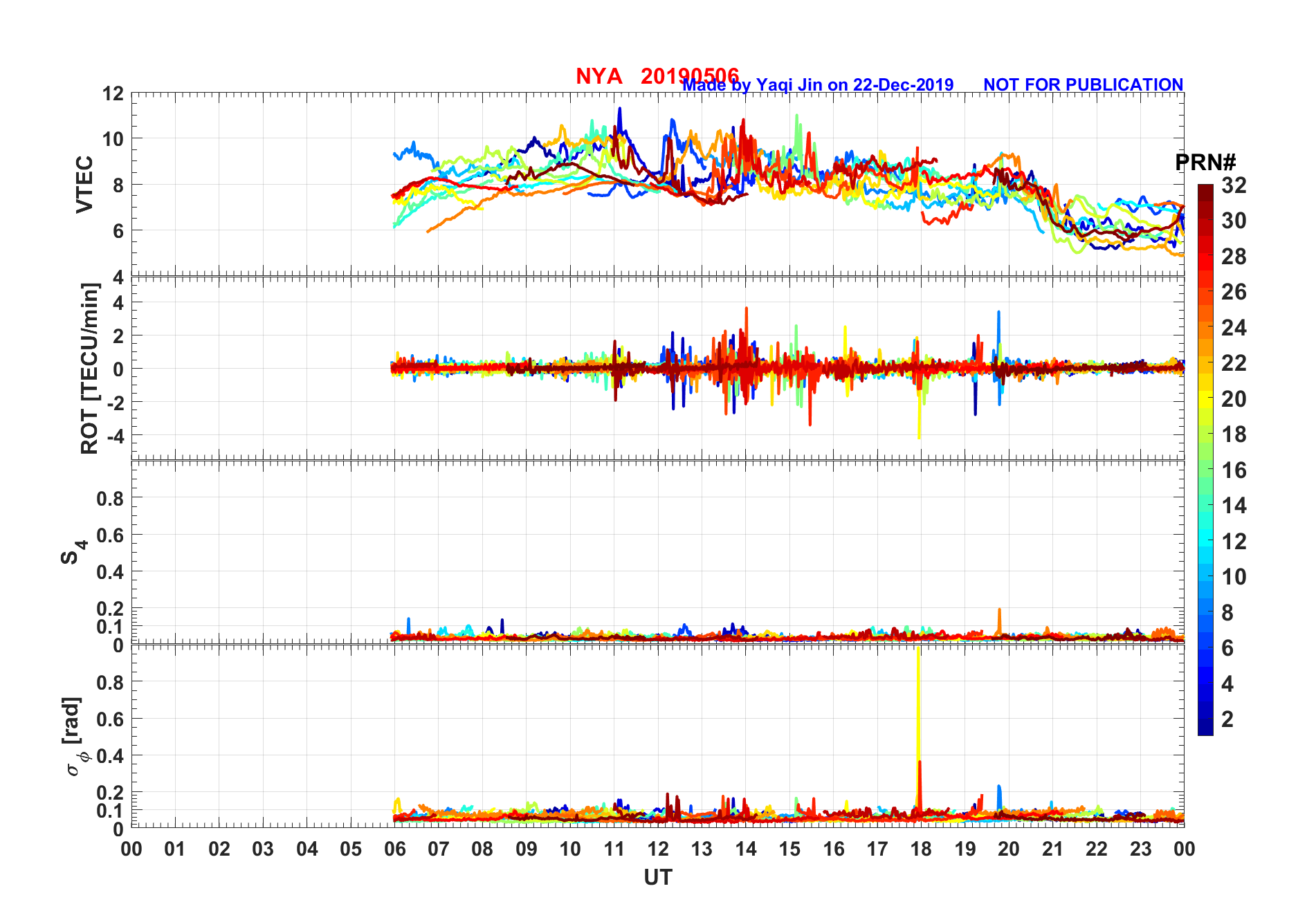This screenshot has width=1316, height=920.
Task: Click the VTEC axis tick label 10
Action: pos(113,139)
